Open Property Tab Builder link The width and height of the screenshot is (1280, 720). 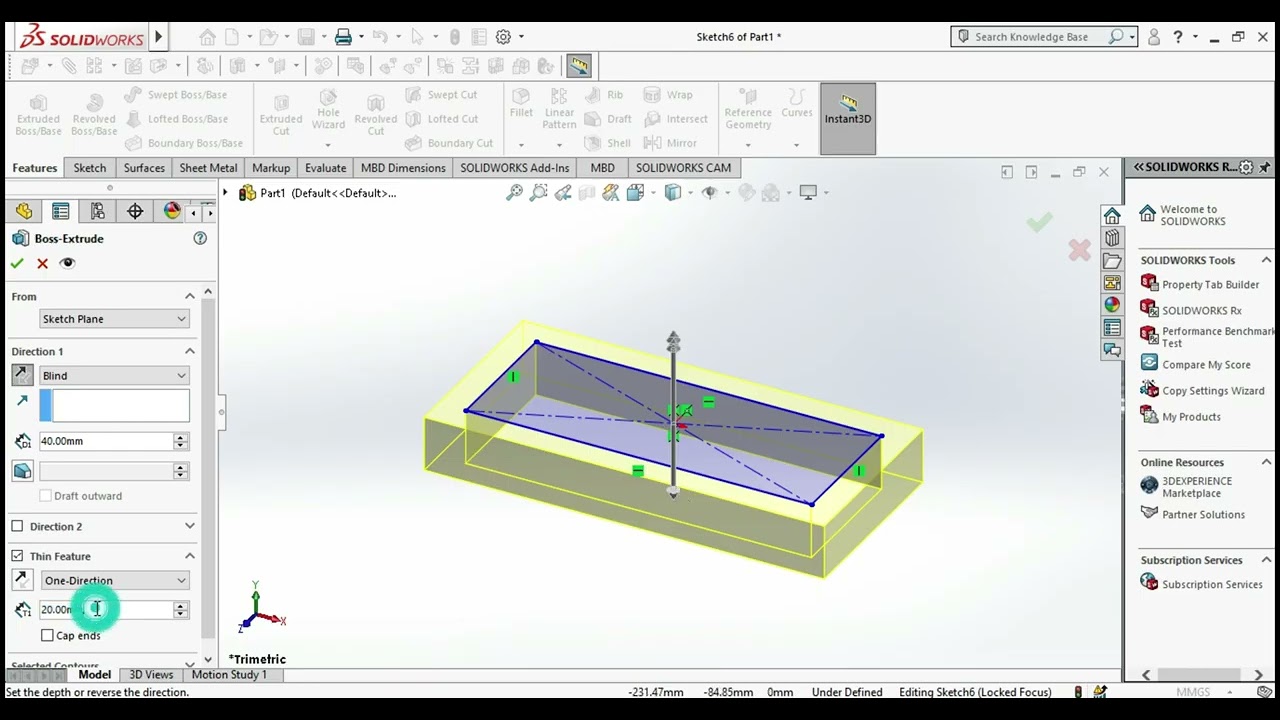point(1210,285)
